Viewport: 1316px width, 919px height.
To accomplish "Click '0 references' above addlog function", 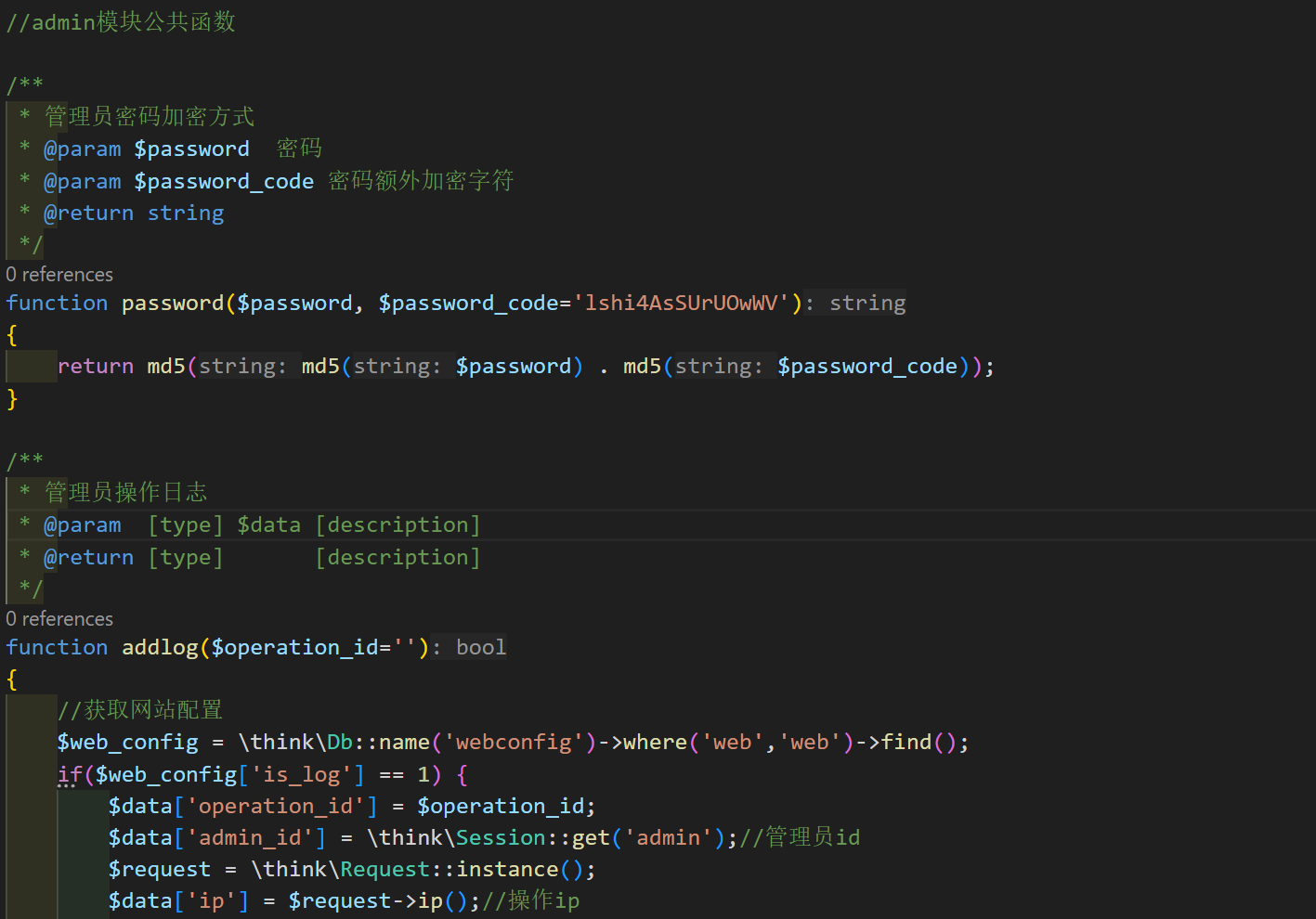I will 59,619.
